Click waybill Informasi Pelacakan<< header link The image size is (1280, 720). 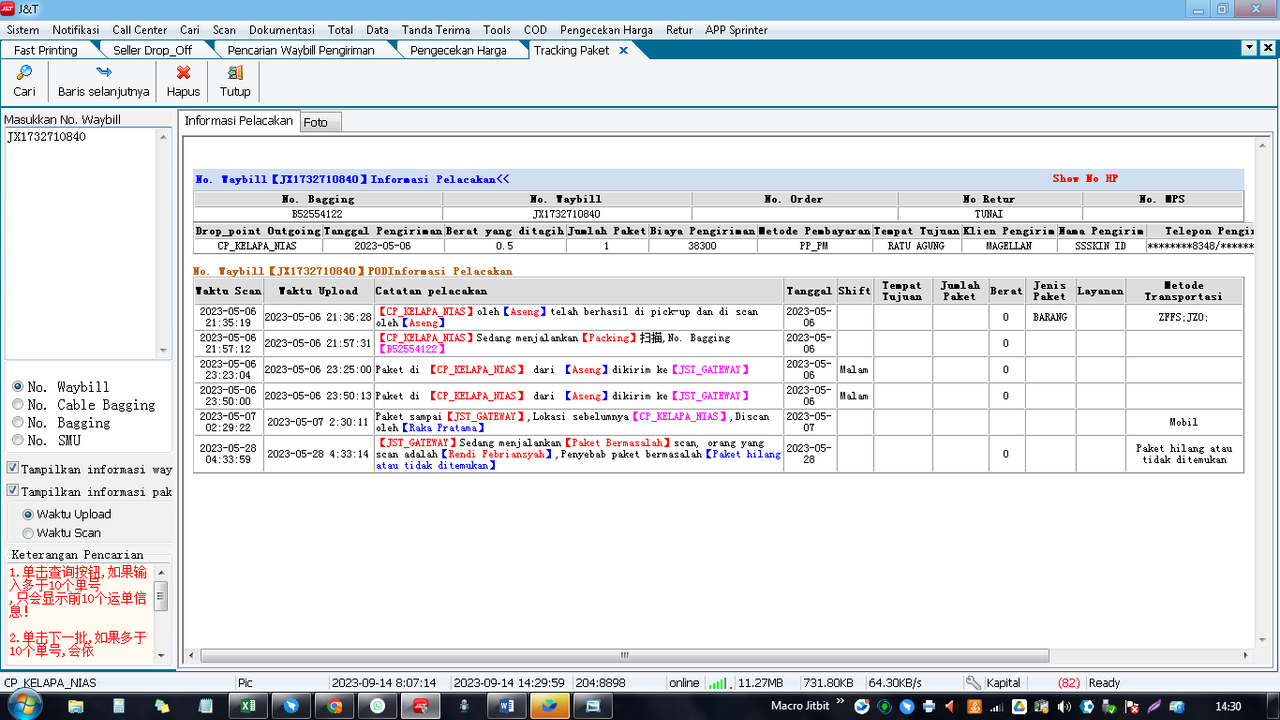(352, 180)
